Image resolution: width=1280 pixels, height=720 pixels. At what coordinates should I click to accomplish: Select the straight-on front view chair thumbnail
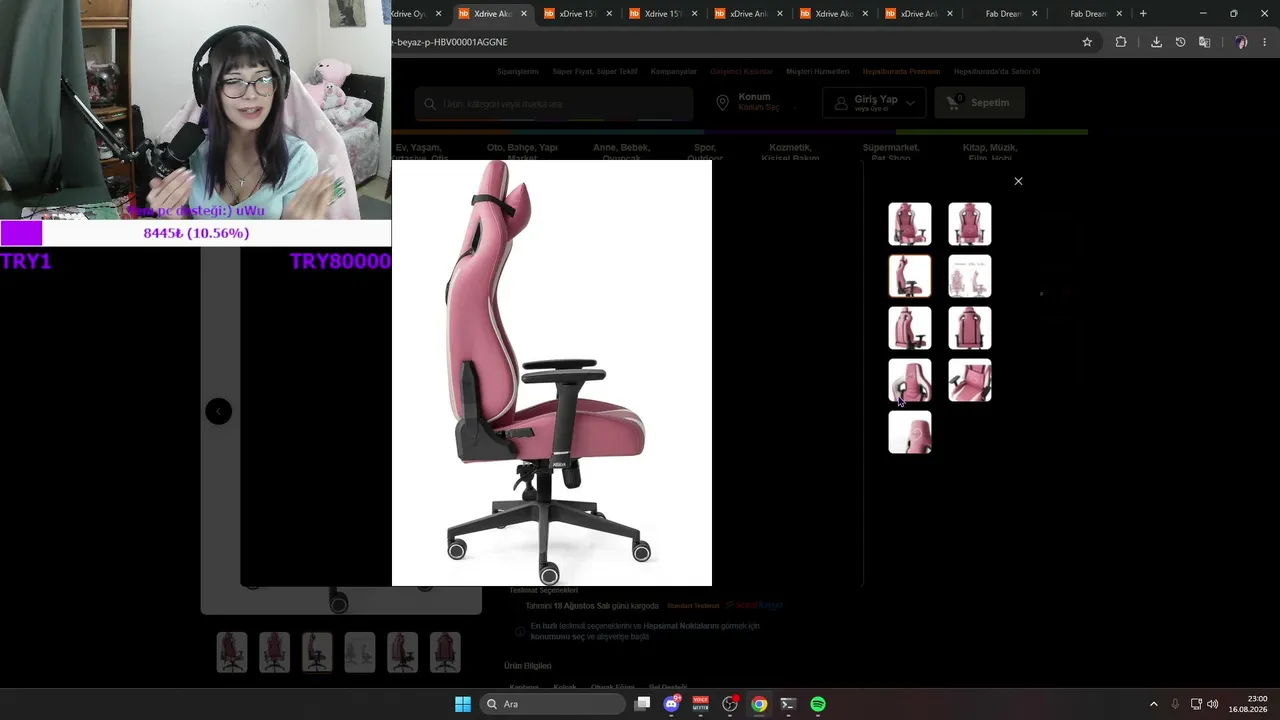[x=970, y=224]
